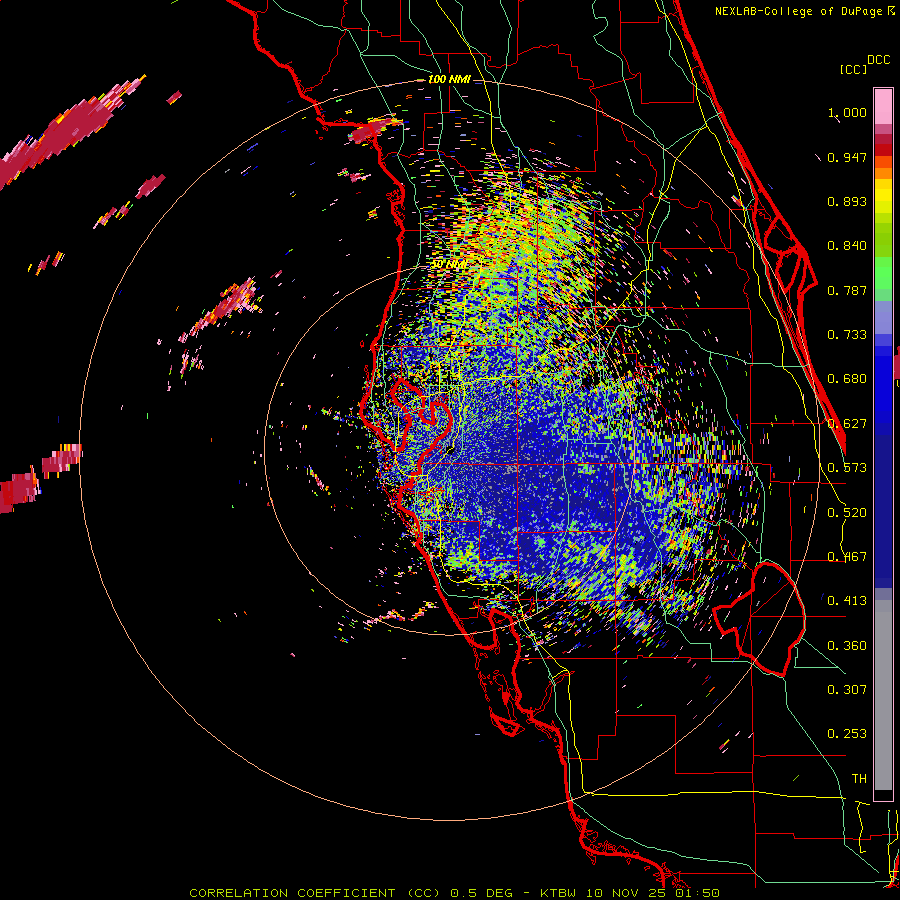Click the CORRELATION COEFFICIENT (CC) caption text

click(315, 893)
